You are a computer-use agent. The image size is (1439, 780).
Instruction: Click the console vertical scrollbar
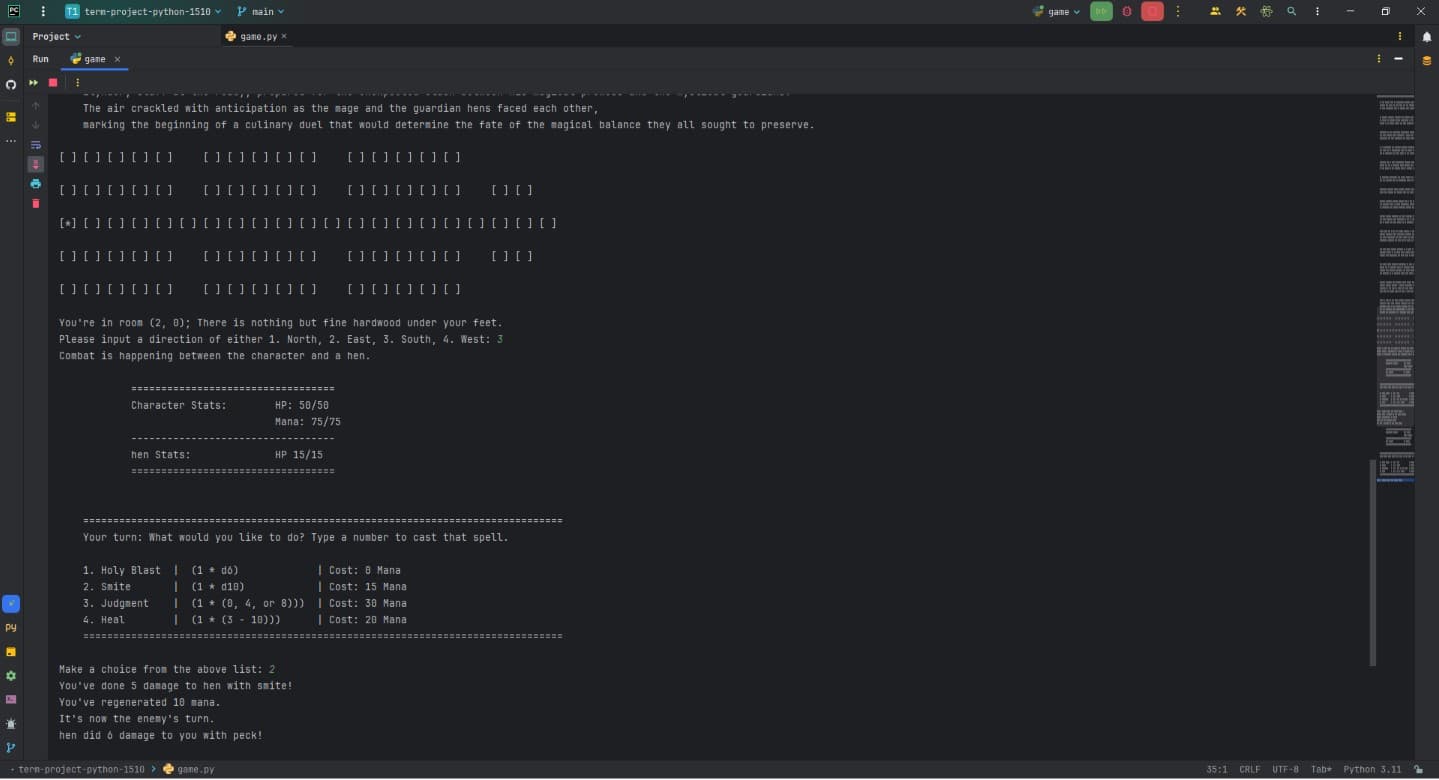(1373, 560)
